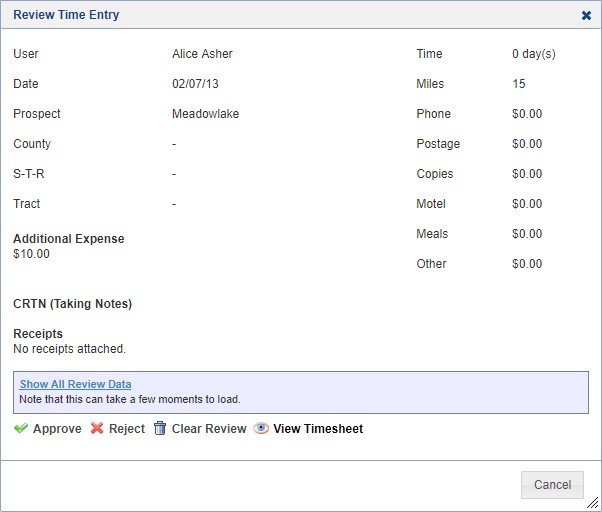This screenshot has width=602, height=512.
Task: Click the Additional Expense amount $10.00
Action: click(31, 254)
